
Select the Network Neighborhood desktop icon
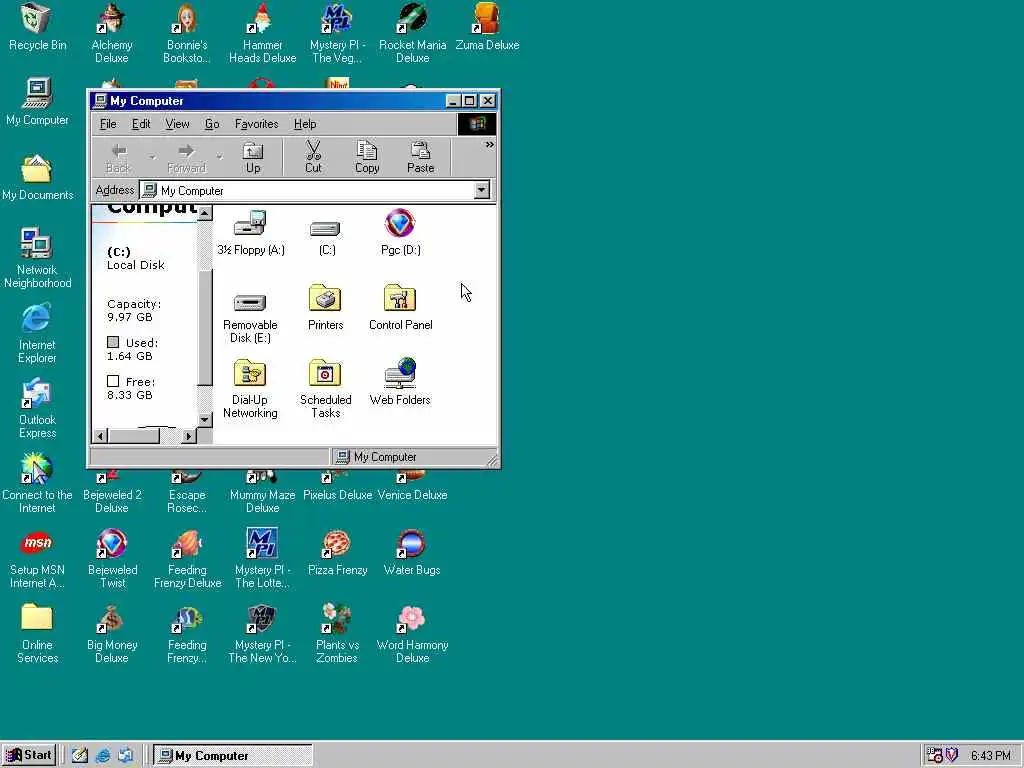[x=37, y=258]
